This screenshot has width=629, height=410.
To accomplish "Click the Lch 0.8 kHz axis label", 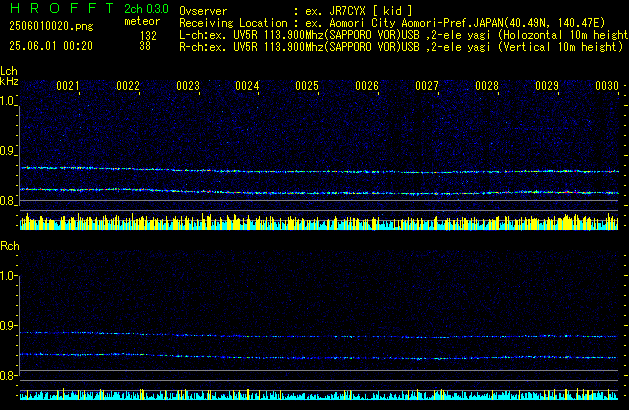I will pos(7,200).
